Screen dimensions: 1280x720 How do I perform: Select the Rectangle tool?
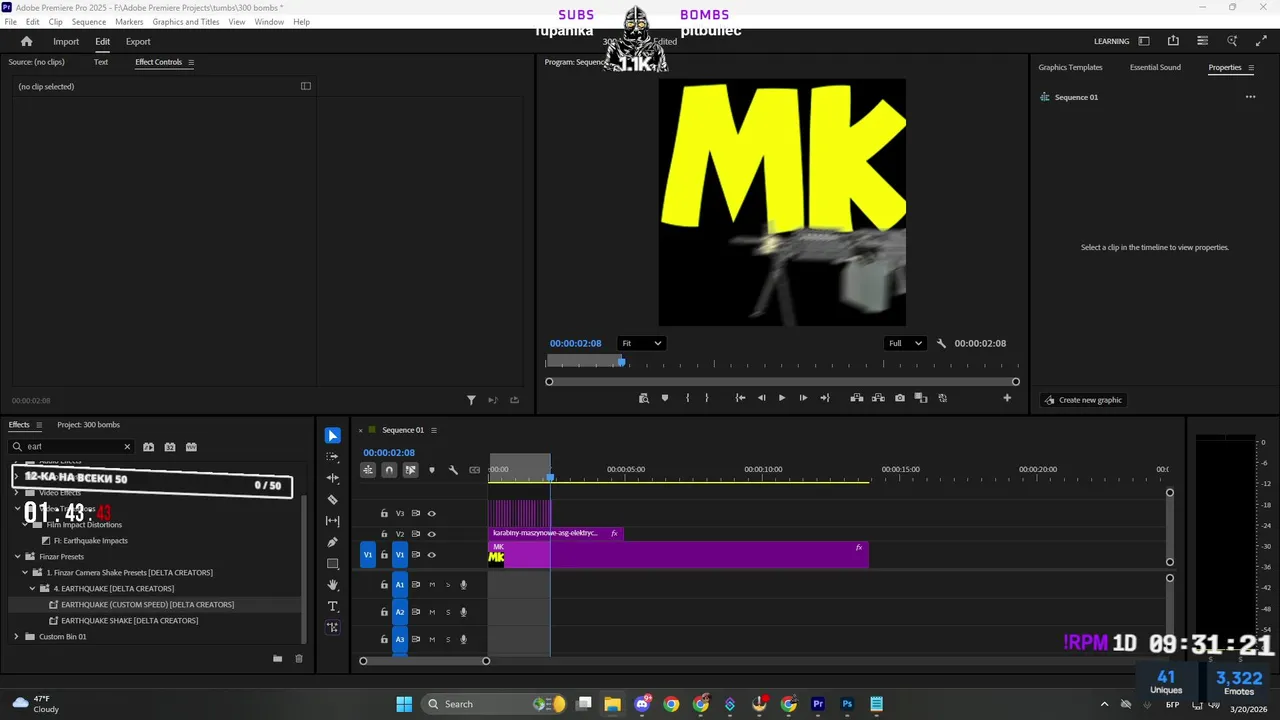[333, 564]
